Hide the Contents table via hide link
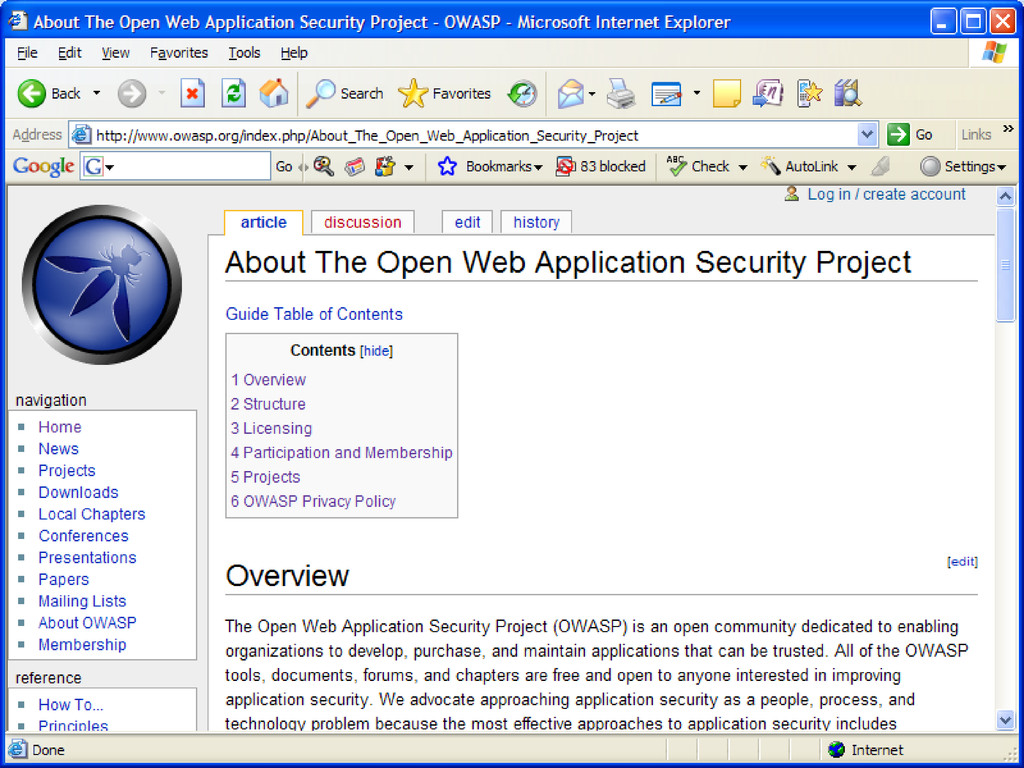Image resolution: width=1024 pixels, height=768 pixels. (x=377, y=351)
